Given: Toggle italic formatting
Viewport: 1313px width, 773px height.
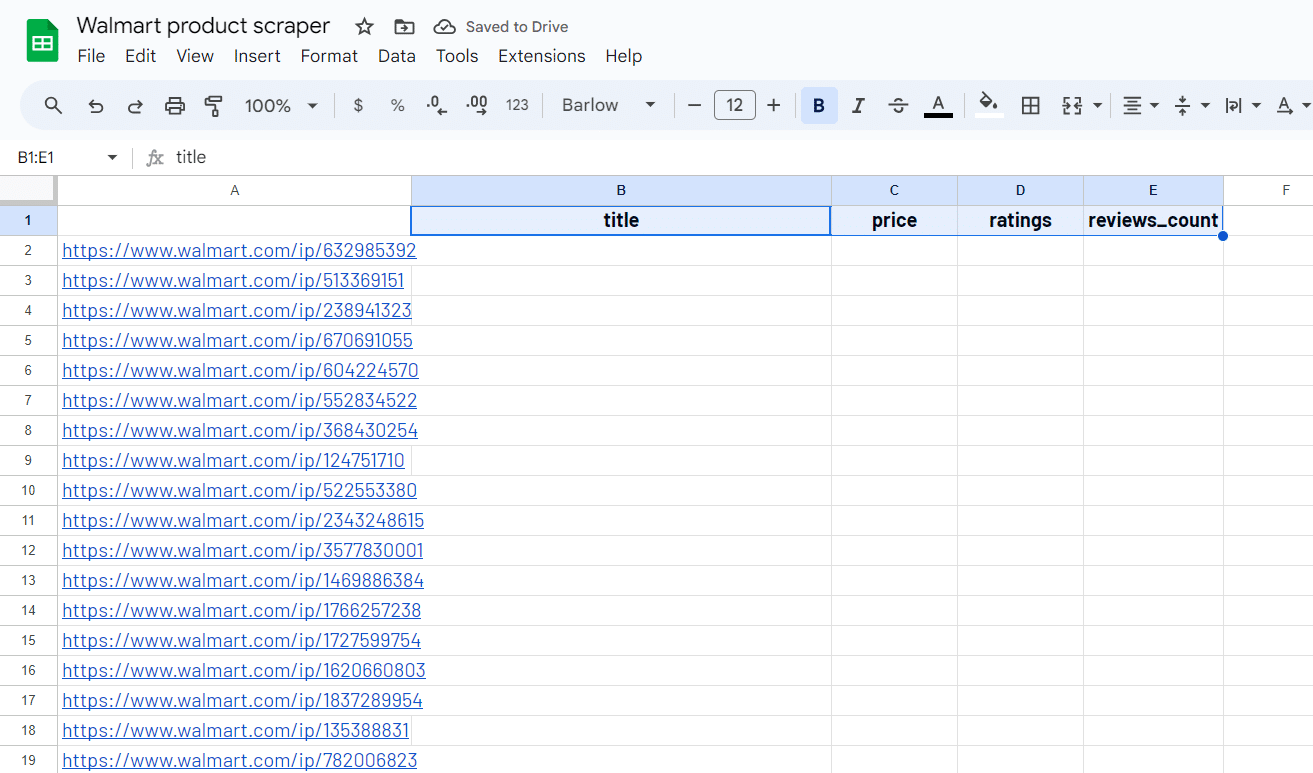Looking at the screenshot, I should [x=857, y=106].
